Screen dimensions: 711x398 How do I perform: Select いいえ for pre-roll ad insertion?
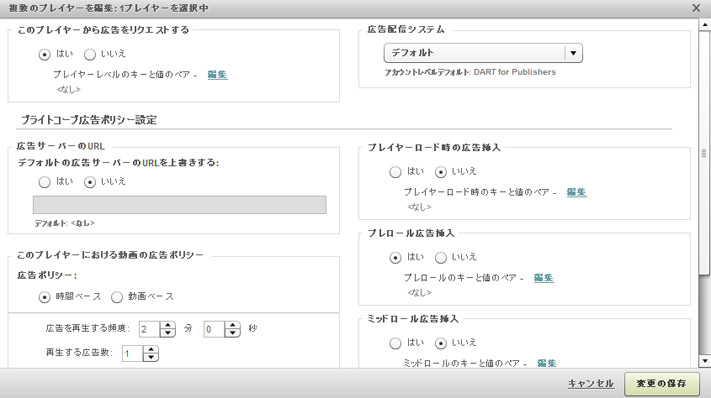coord(441,258)
